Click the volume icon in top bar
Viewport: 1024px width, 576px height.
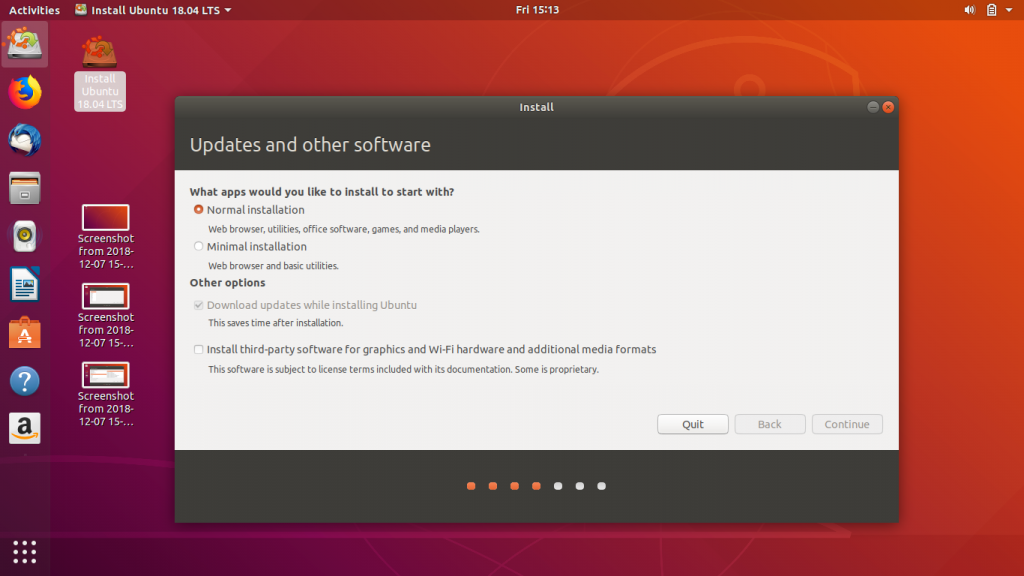970,10
